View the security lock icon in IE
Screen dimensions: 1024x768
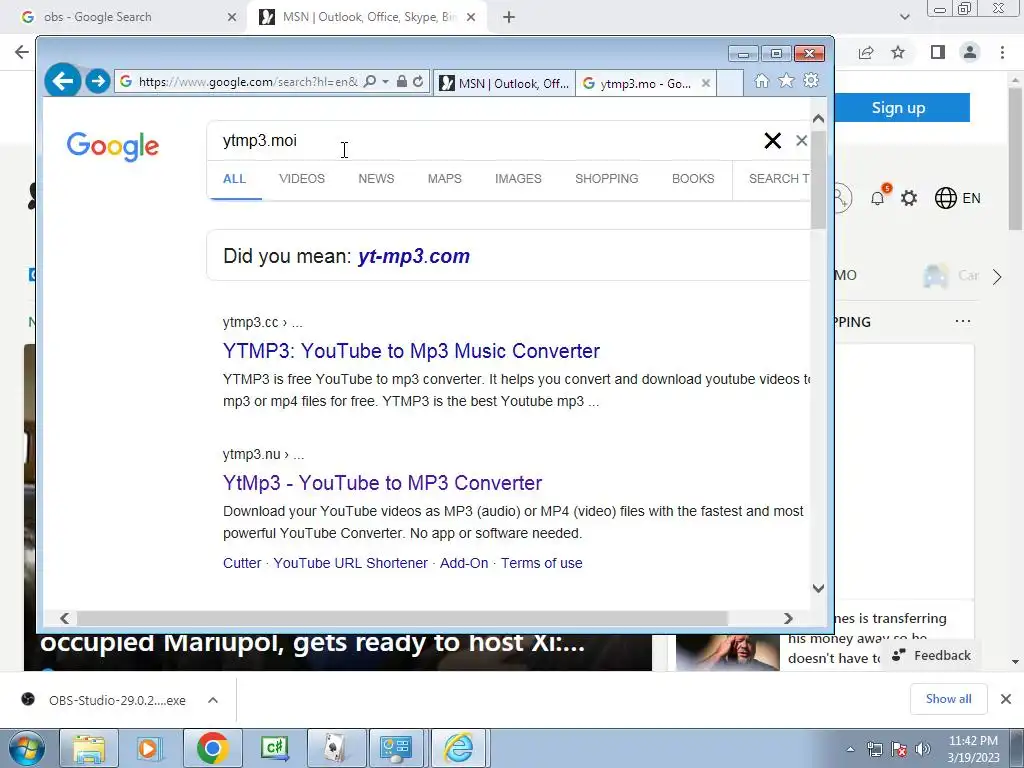coord(402,81)
